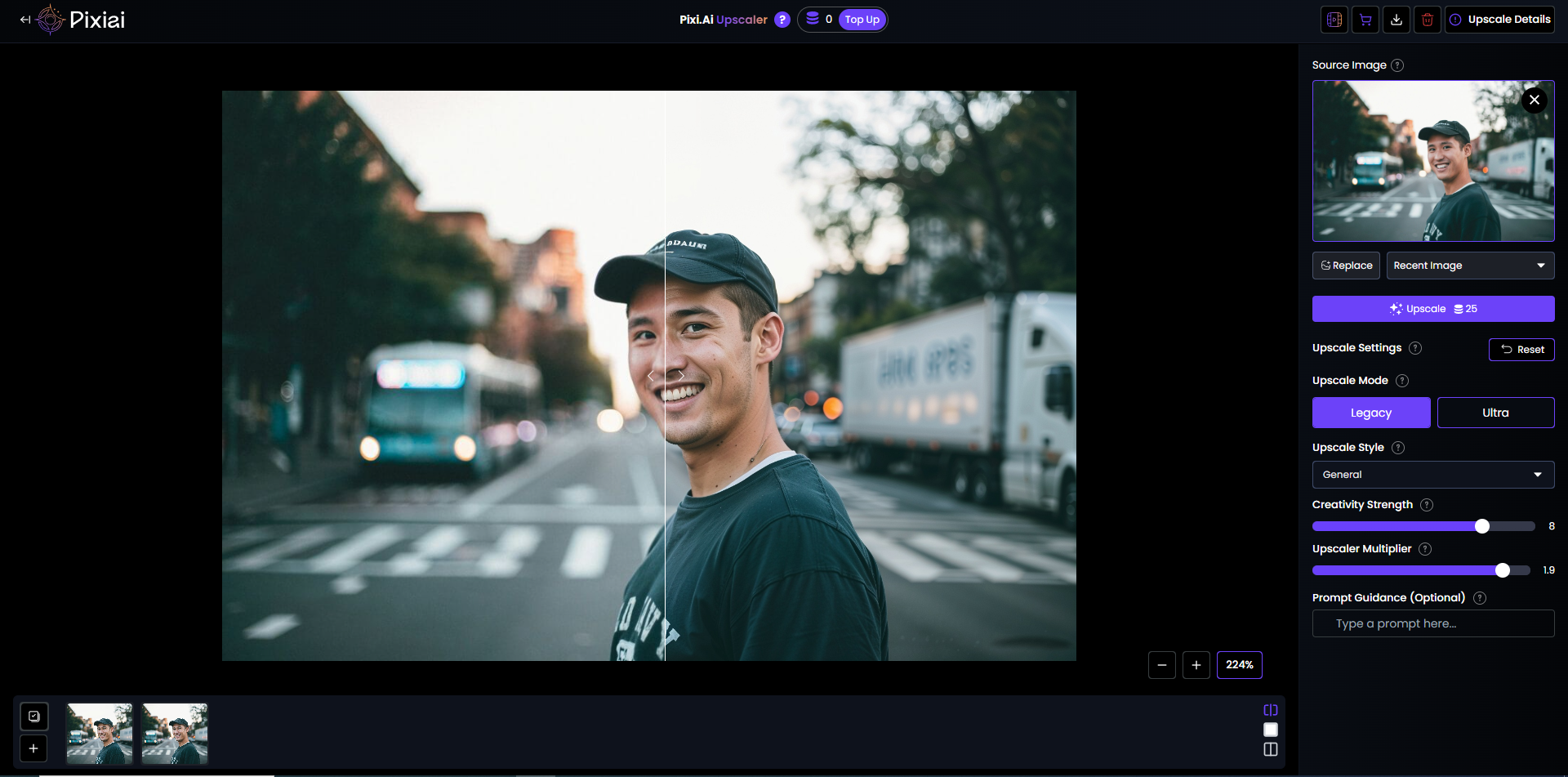Select the Ultra upscale mode
This screenshot has width=1568, height=777.
(1495, 413)
